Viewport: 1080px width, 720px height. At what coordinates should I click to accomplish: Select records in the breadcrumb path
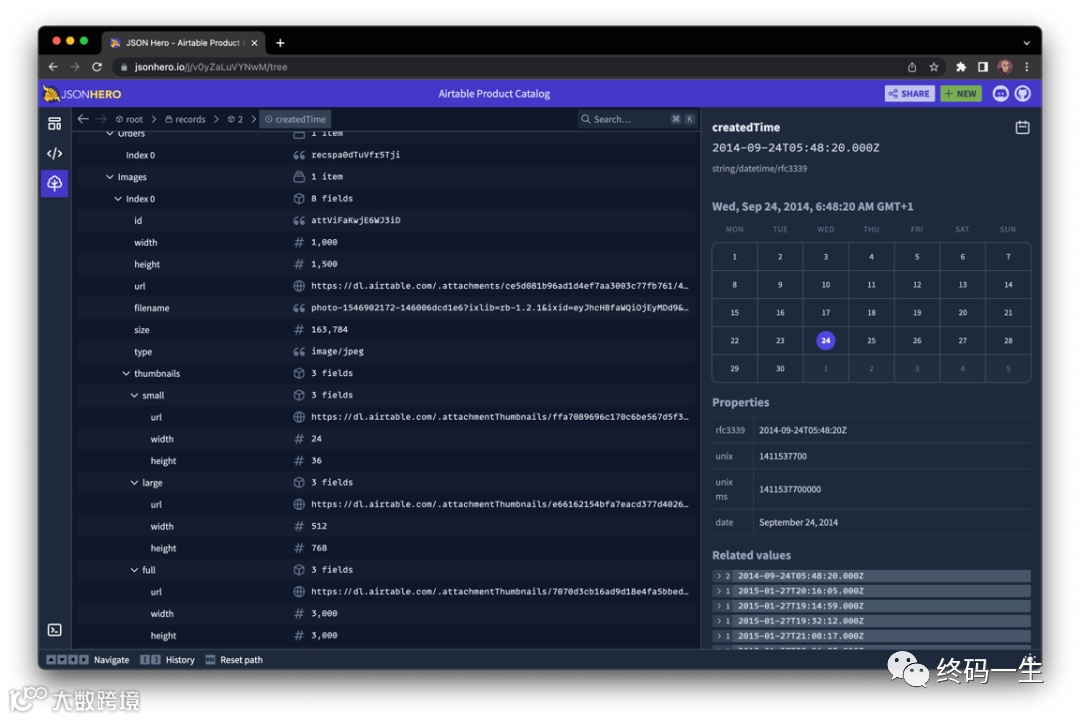[185, 119]
